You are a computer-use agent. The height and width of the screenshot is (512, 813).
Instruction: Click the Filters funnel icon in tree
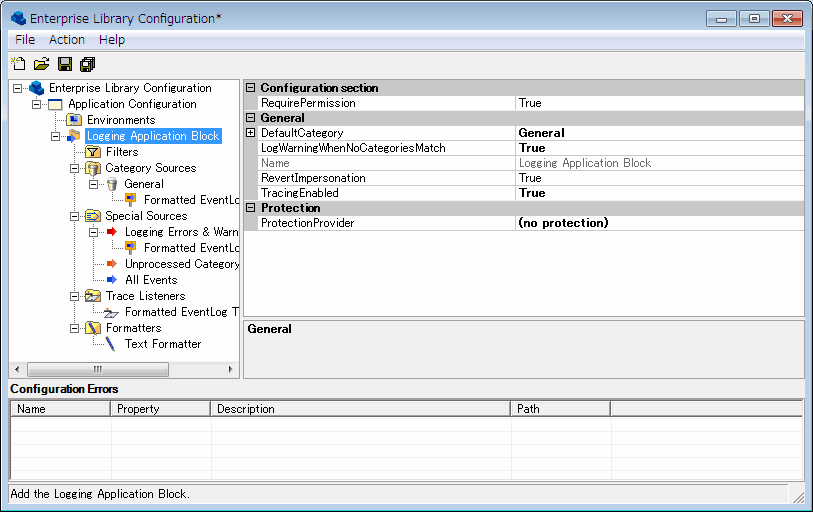coord(93,152)
